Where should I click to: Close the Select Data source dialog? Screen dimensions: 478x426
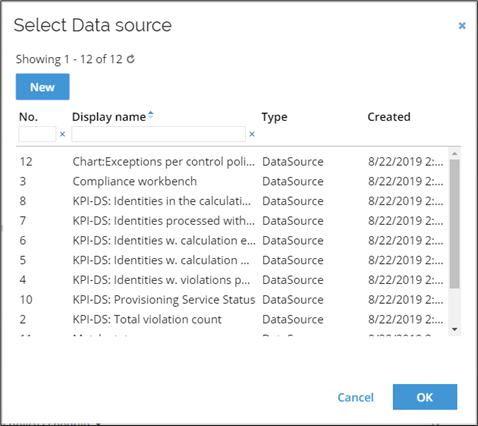pyautogui.click(x=462, y=25)
